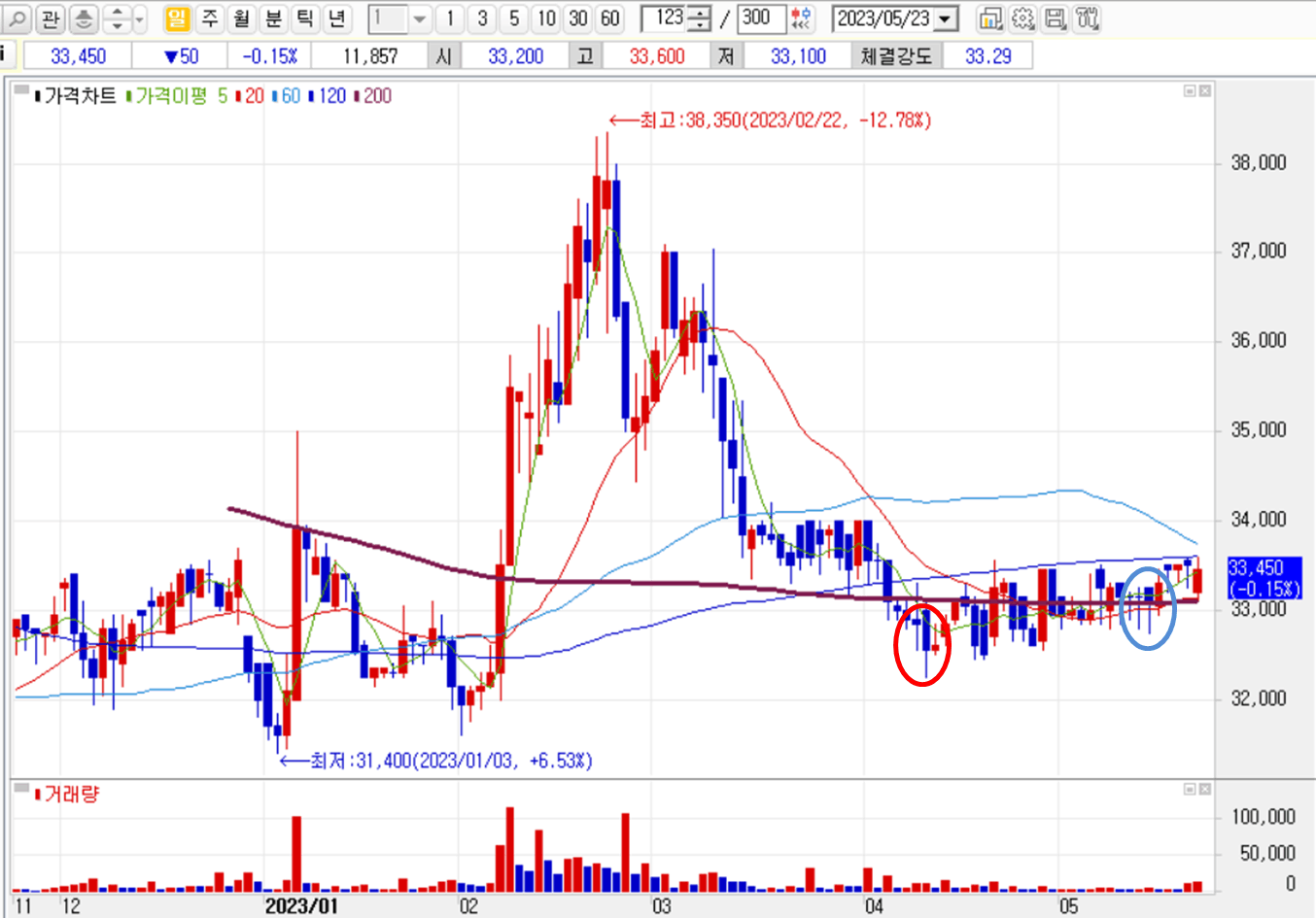
Task: Click the round icon next to 관
Action: (x=85, y=18)
